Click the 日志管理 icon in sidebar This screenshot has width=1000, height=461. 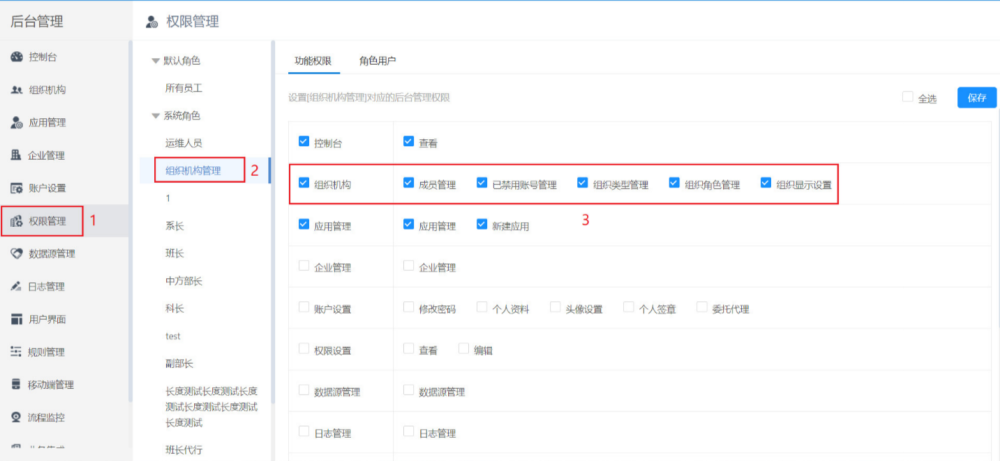click(17, 286)
